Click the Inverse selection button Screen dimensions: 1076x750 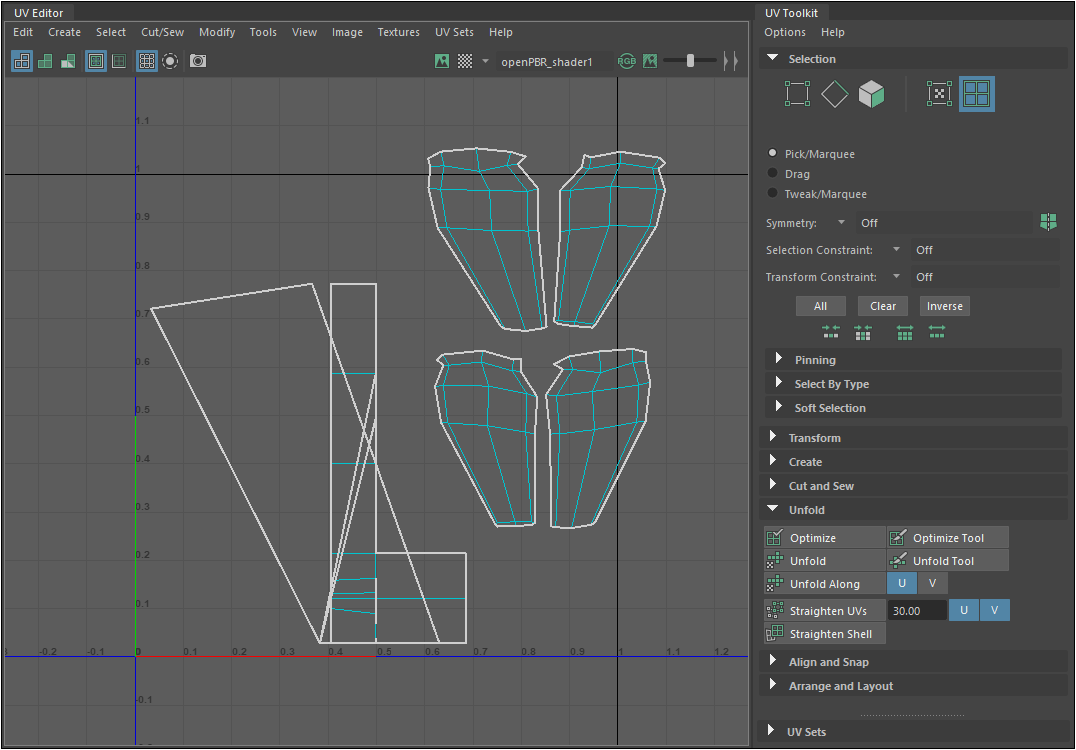tap(944, 306)
